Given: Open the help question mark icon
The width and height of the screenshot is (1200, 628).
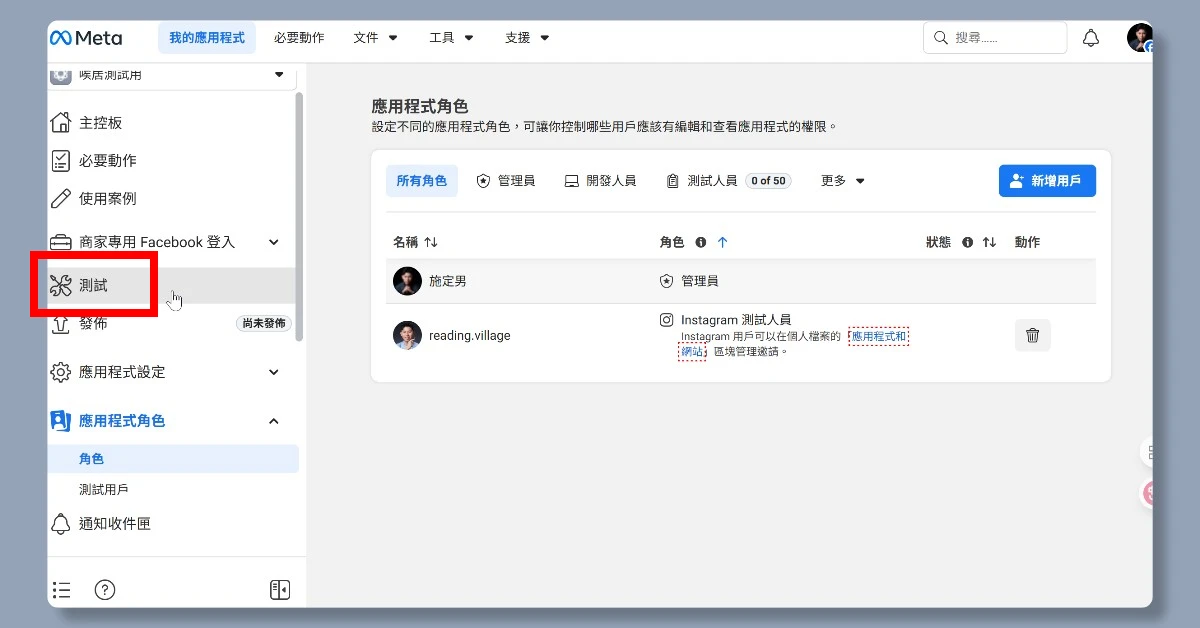Looking at the screenshot, I should coord(105,590).
